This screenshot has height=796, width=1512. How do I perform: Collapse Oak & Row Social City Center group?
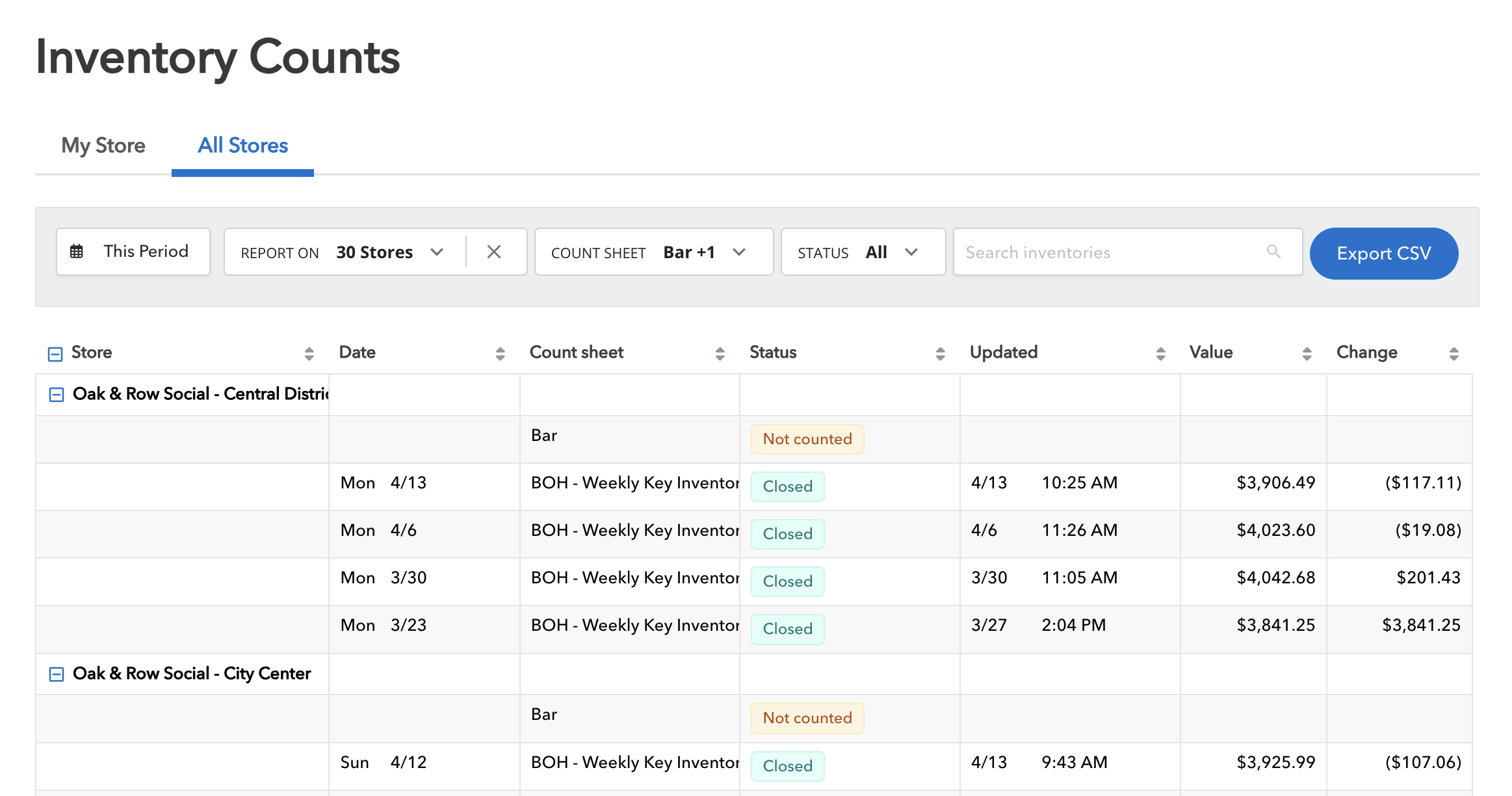tap(57, 674)
